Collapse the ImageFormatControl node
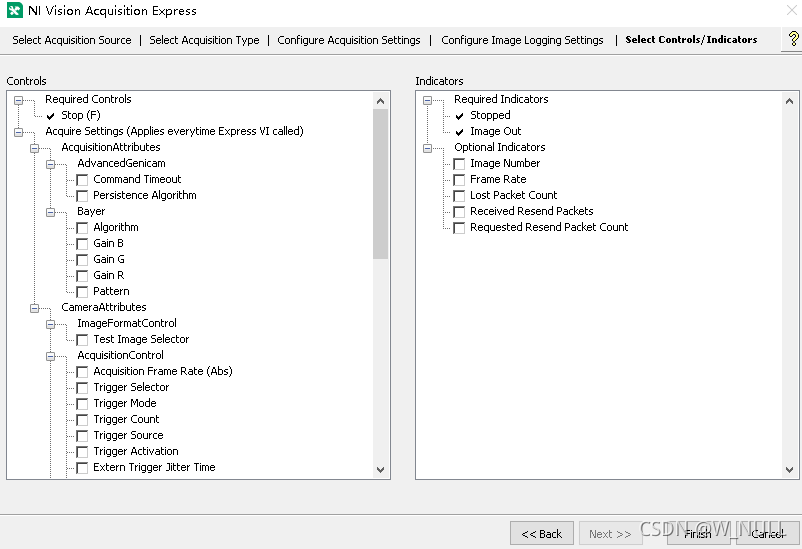Viewport: 802px width, 549px height. coord(50,324)
